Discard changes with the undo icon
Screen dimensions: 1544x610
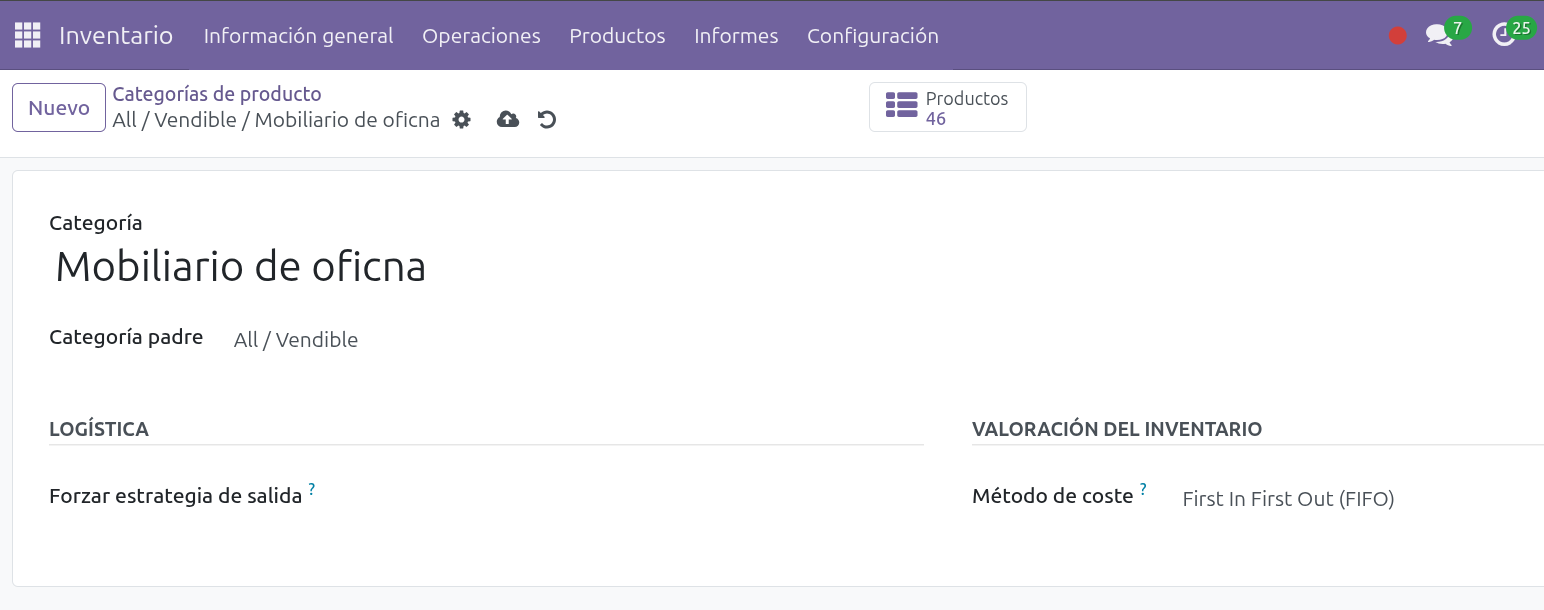pyautogui.click(x=547, y=120)
